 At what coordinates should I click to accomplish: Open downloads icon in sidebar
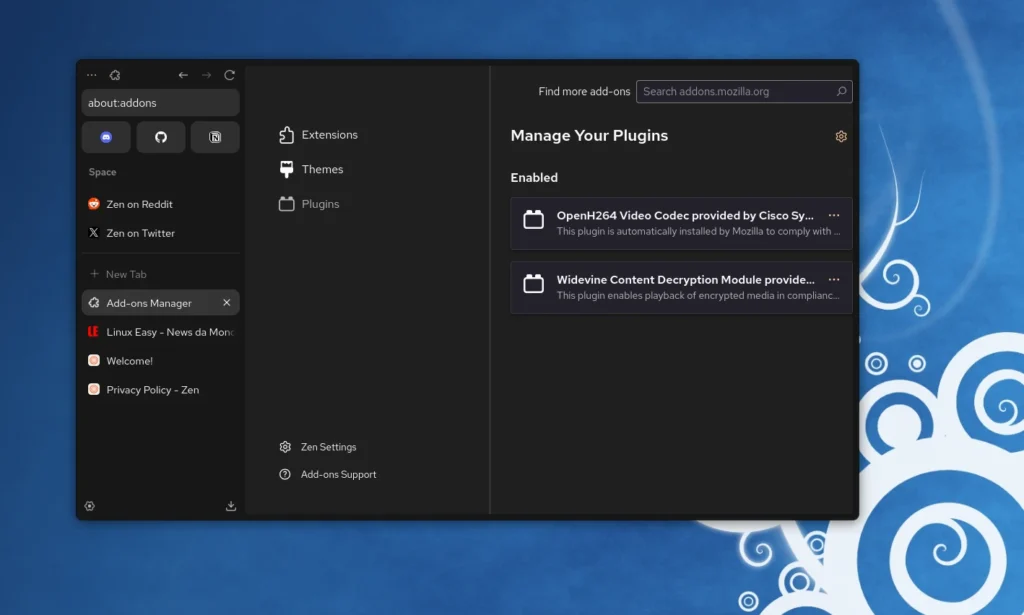[x=231, y=506]
